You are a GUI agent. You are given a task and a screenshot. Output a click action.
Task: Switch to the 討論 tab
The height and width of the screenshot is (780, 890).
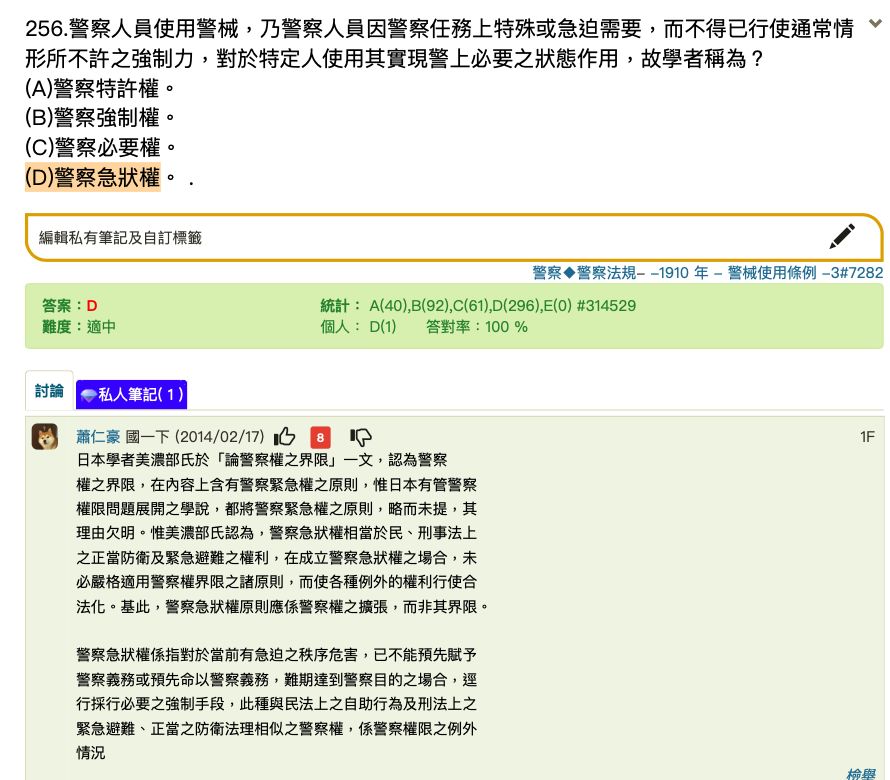[49, 392]
